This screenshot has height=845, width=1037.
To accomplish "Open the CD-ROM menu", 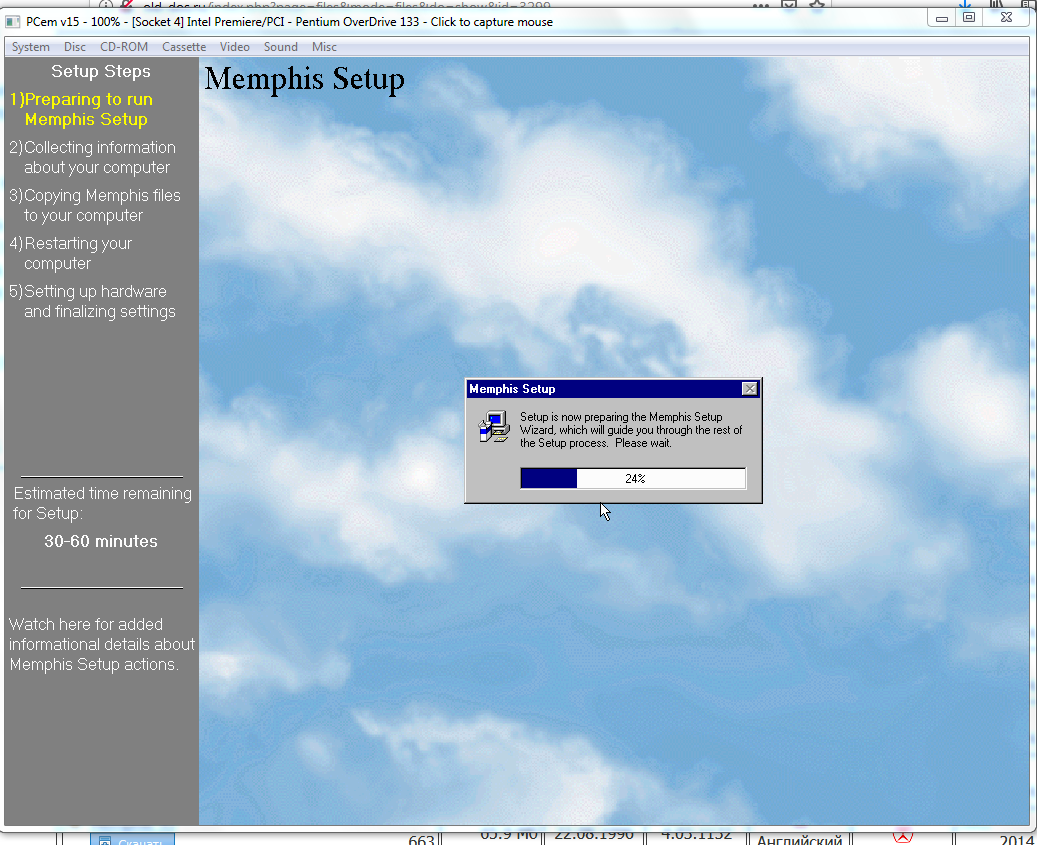I will pyautogui.click(x=124, y=47).
